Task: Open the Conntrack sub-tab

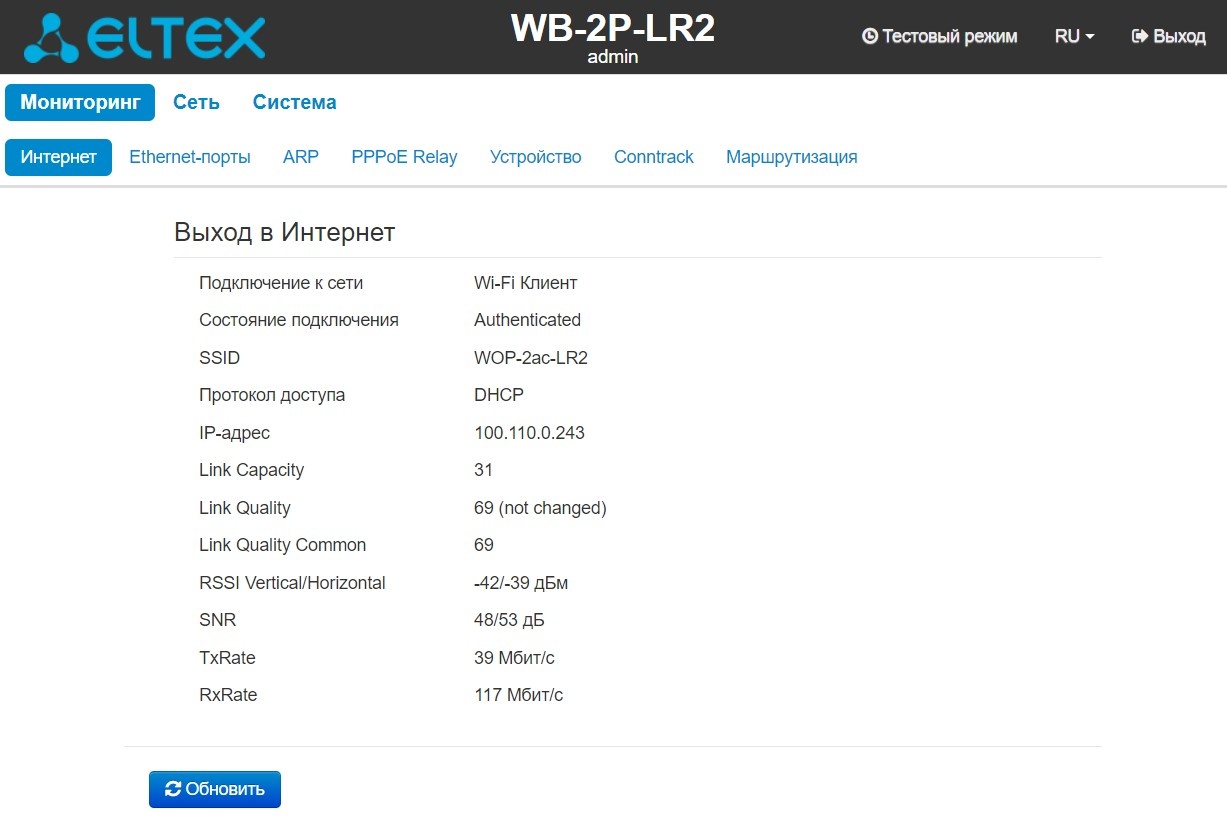Action: [x=654, y=157]
